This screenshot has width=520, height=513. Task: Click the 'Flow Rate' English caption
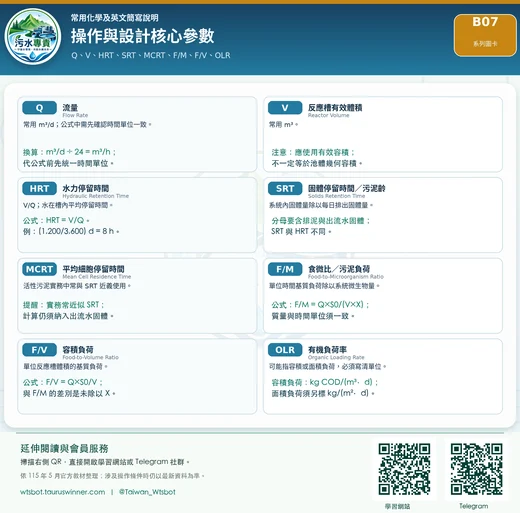click(75, 115)
